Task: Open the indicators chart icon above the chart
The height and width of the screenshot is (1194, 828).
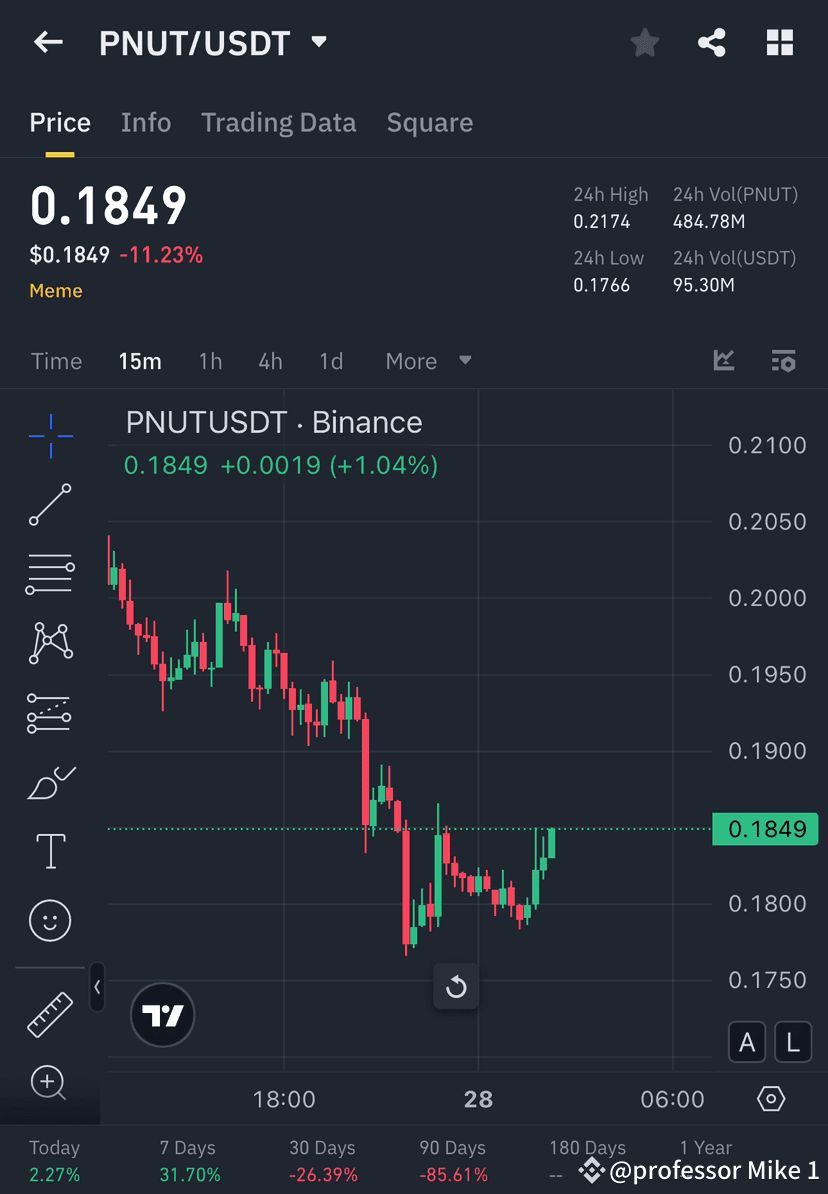Action: (x=723, y=360)
